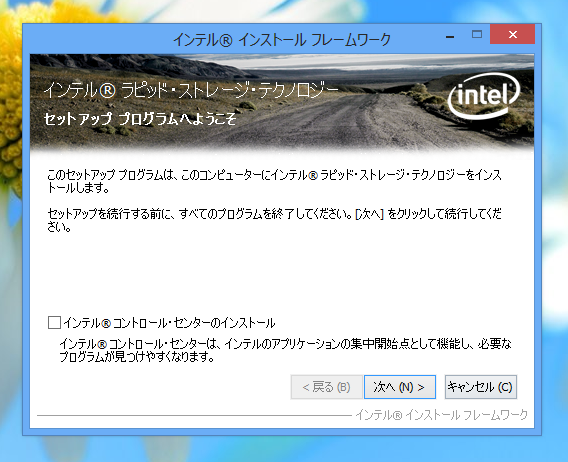The image size is (568, 462).
Task: Click footer label インテル® インストール フレームワーク
Action: point(441,415)
